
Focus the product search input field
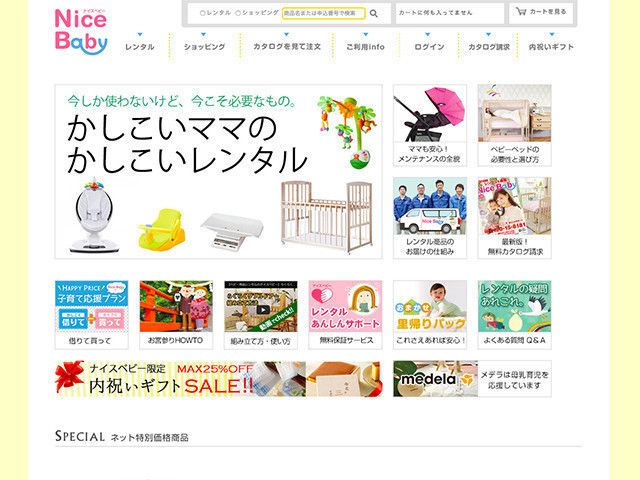(323, 13)
